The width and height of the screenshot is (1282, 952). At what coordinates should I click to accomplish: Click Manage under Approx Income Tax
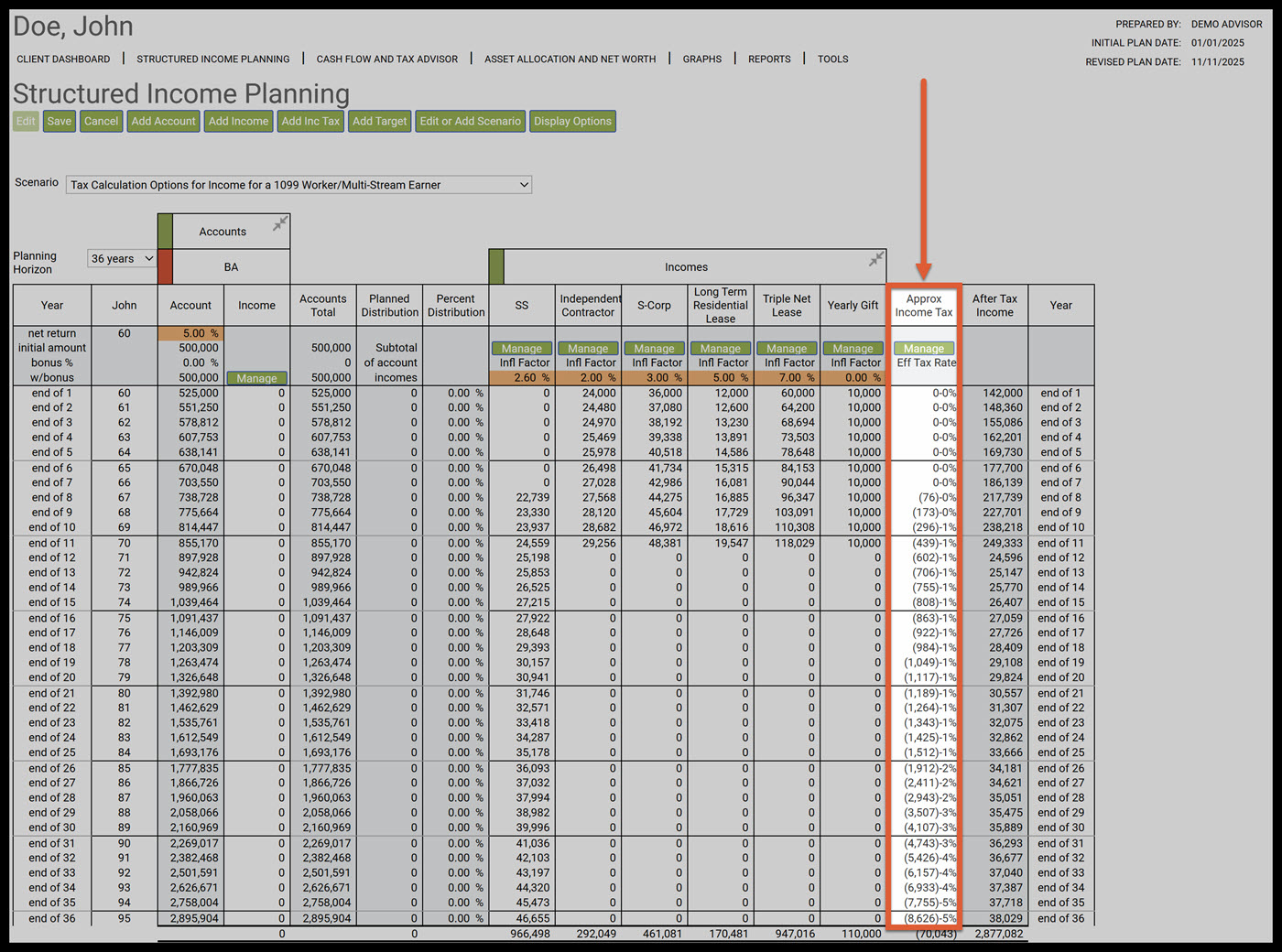(923, 349)
